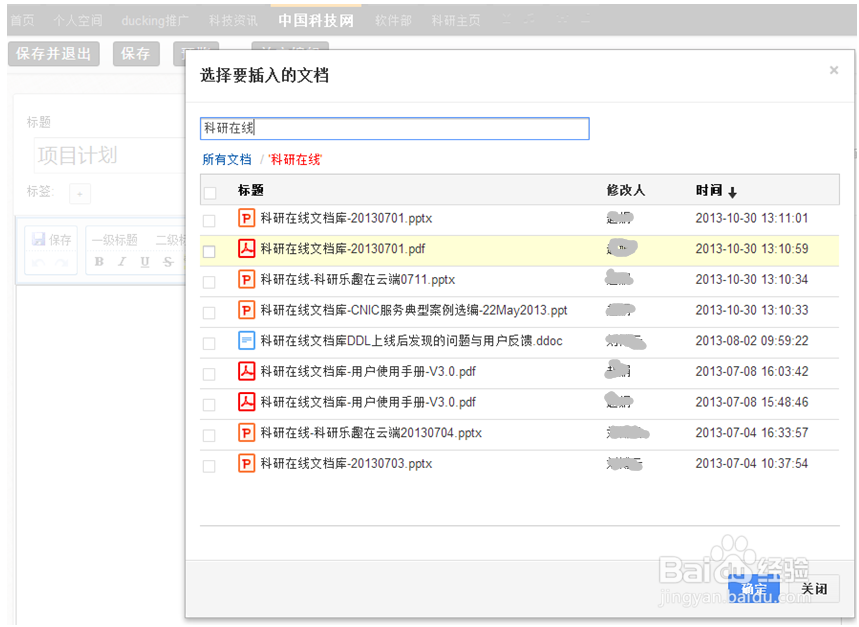Viewport: 859px width, 627px height.
Task: Check the box for 科研在线文档库-20130701.pdf
Action: coord(209,251)
